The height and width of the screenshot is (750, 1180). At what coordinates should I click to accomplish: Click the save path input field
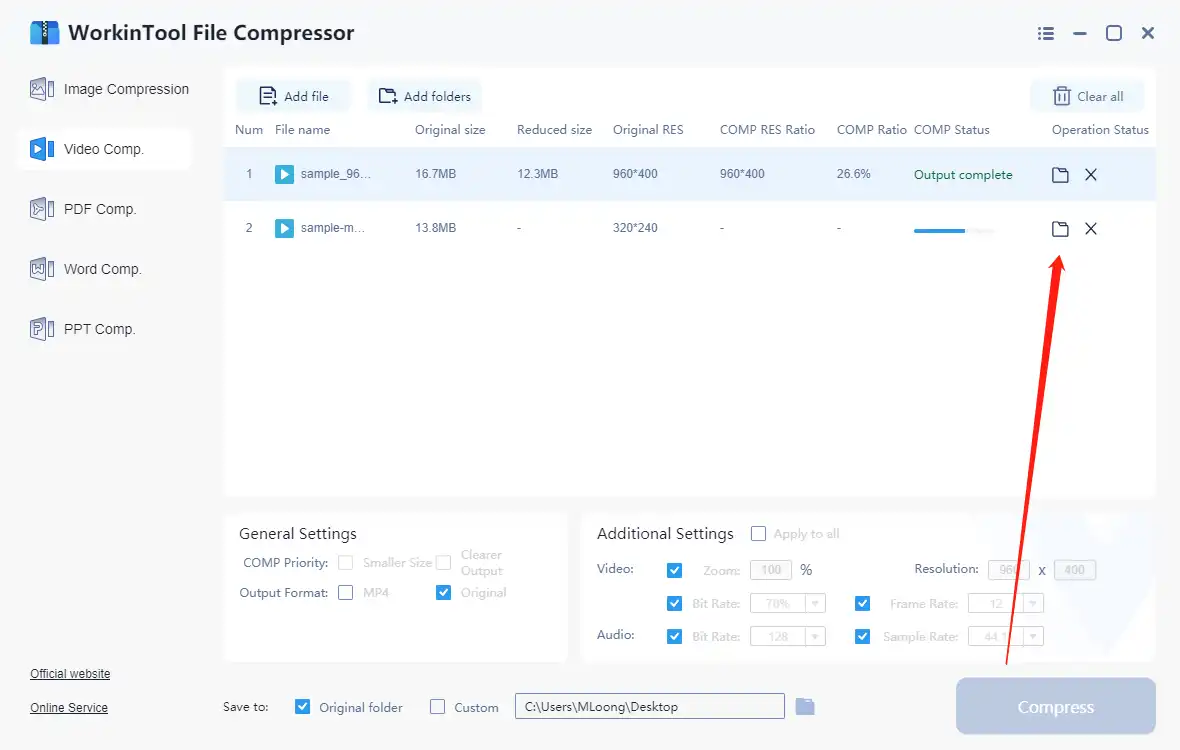(649, 706)
